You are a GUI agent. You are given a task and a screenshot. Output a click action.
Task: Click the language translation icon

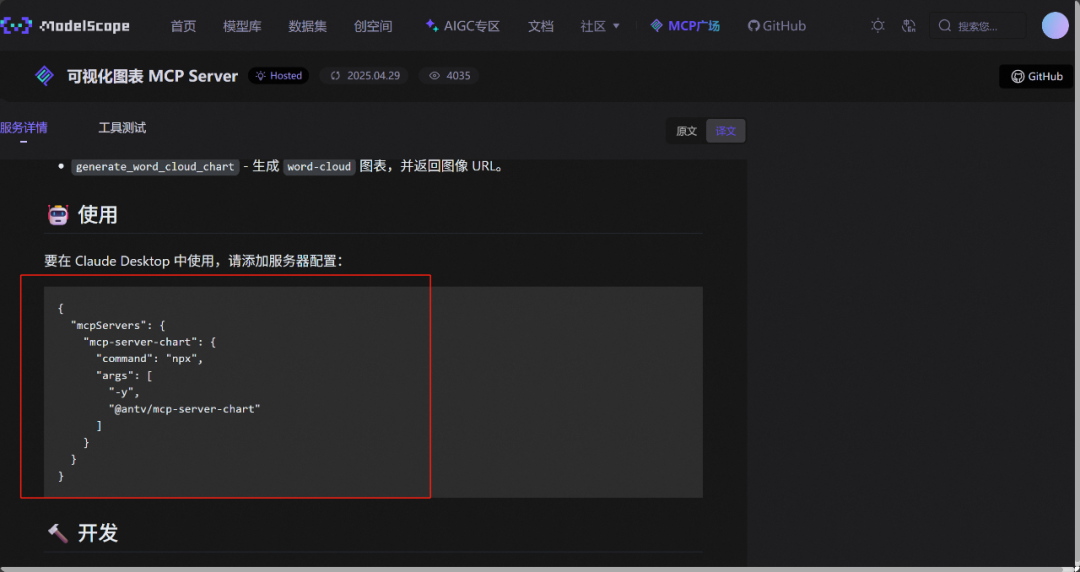(908, 26)
